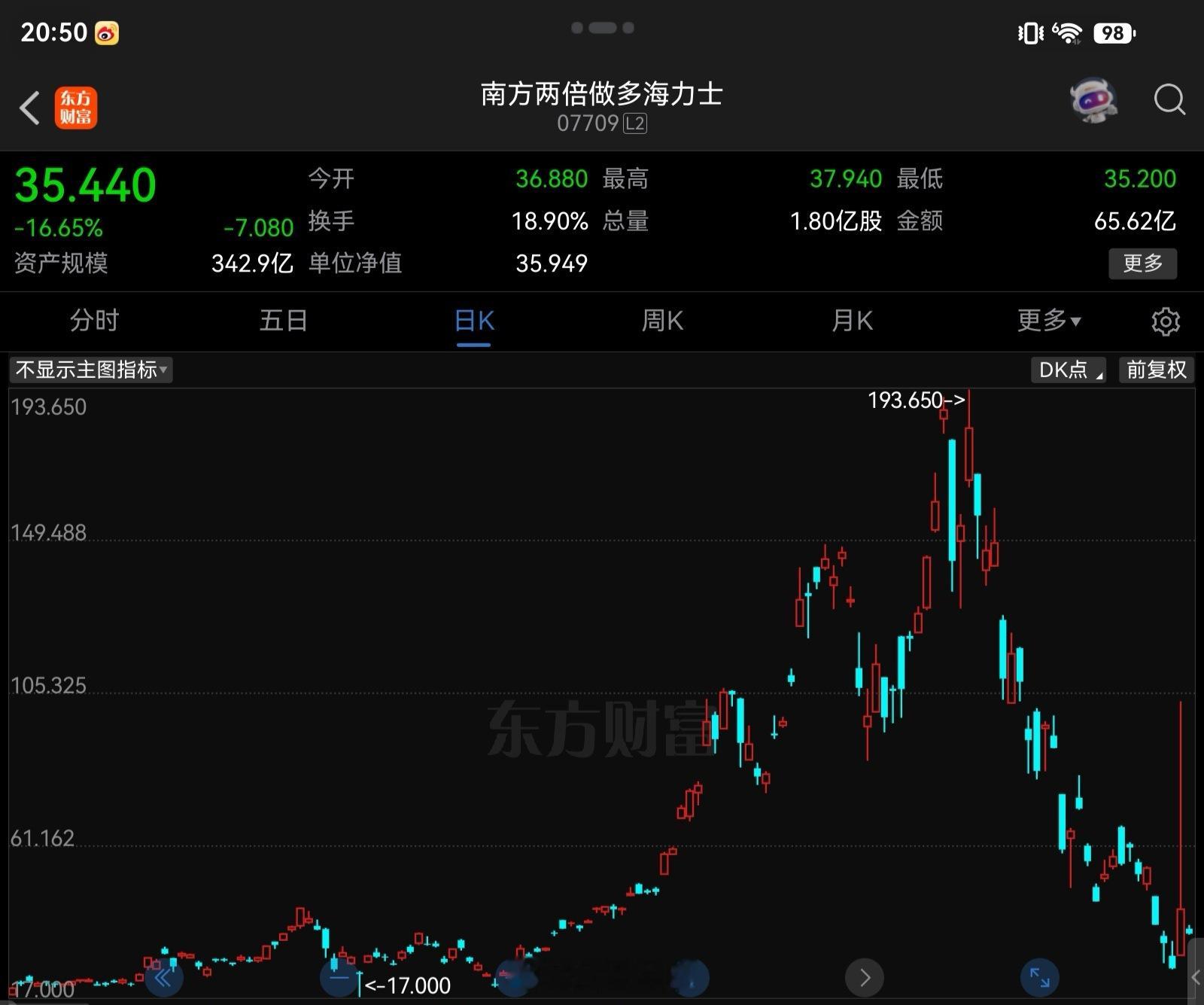Select the 日K tab
The image size is (1204, 1005).
[474, 321]
